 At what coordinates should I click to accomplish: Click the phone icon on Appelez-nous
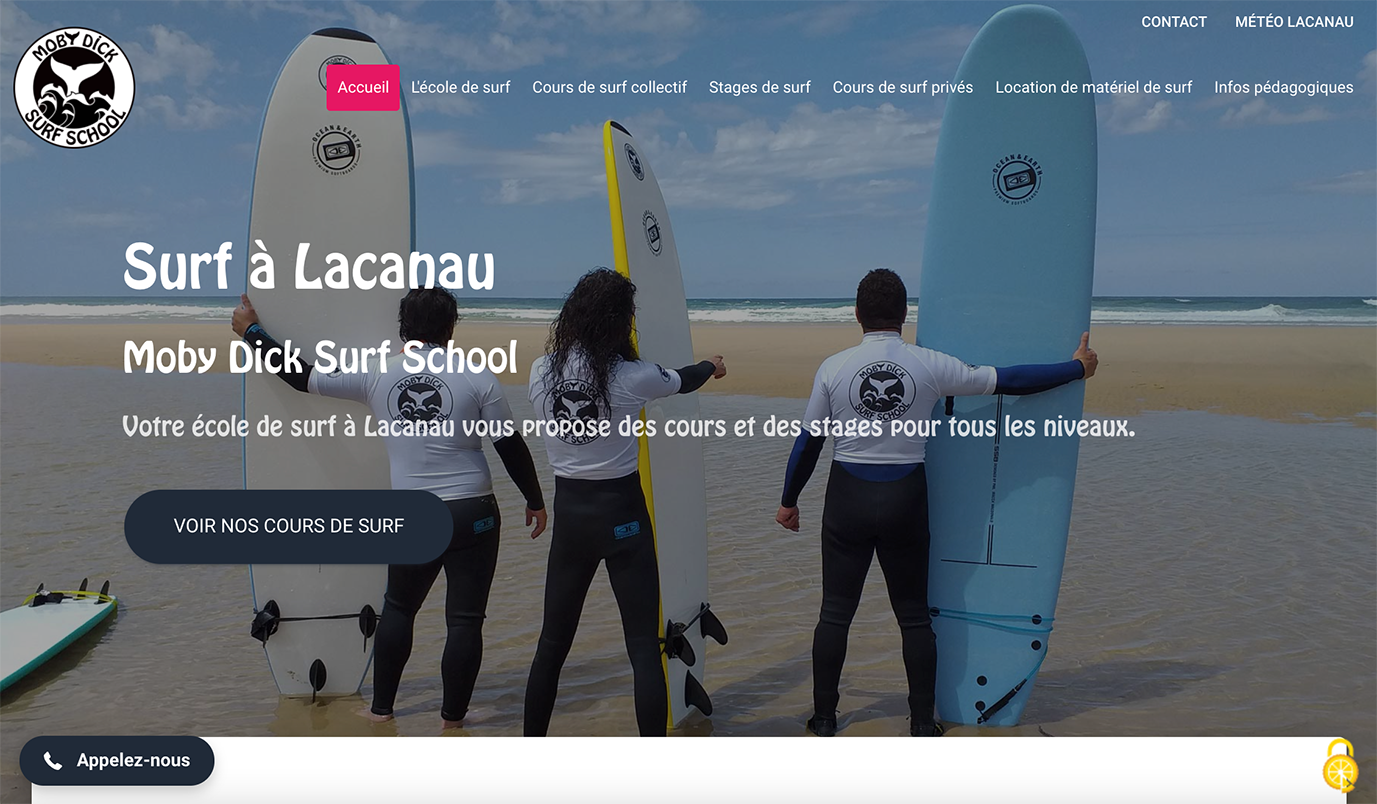[x=53, y=761]
